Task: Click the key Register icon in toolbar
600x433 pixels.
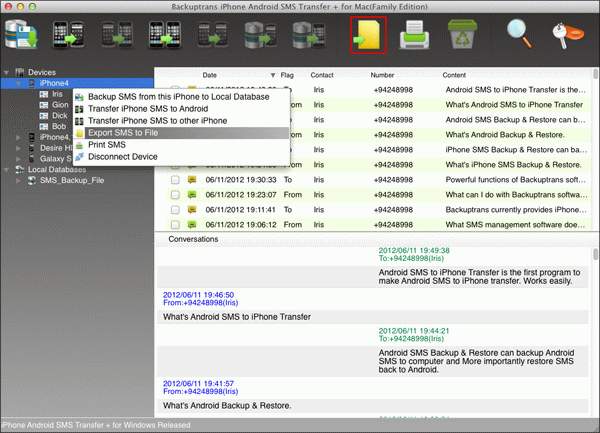Action: point(568,36)
